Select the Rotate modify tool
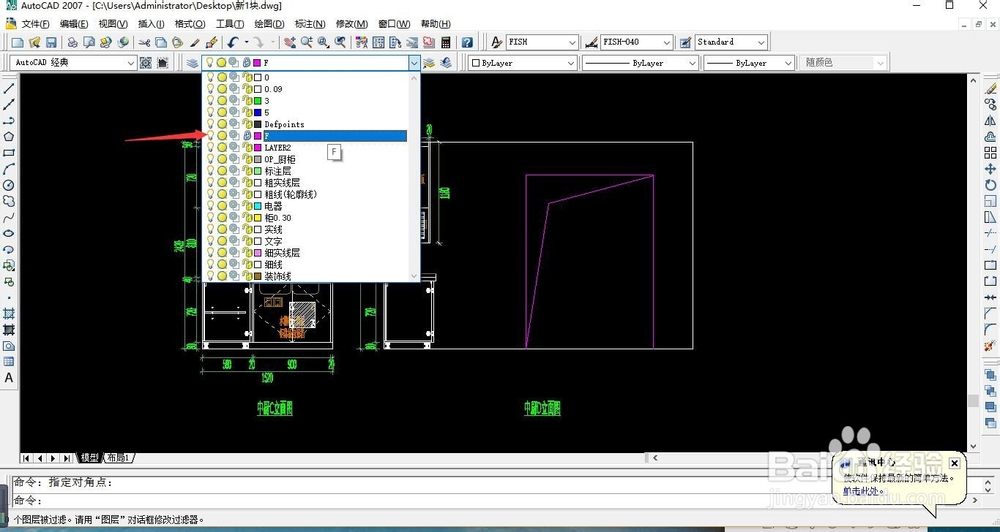 coord(990,185)
